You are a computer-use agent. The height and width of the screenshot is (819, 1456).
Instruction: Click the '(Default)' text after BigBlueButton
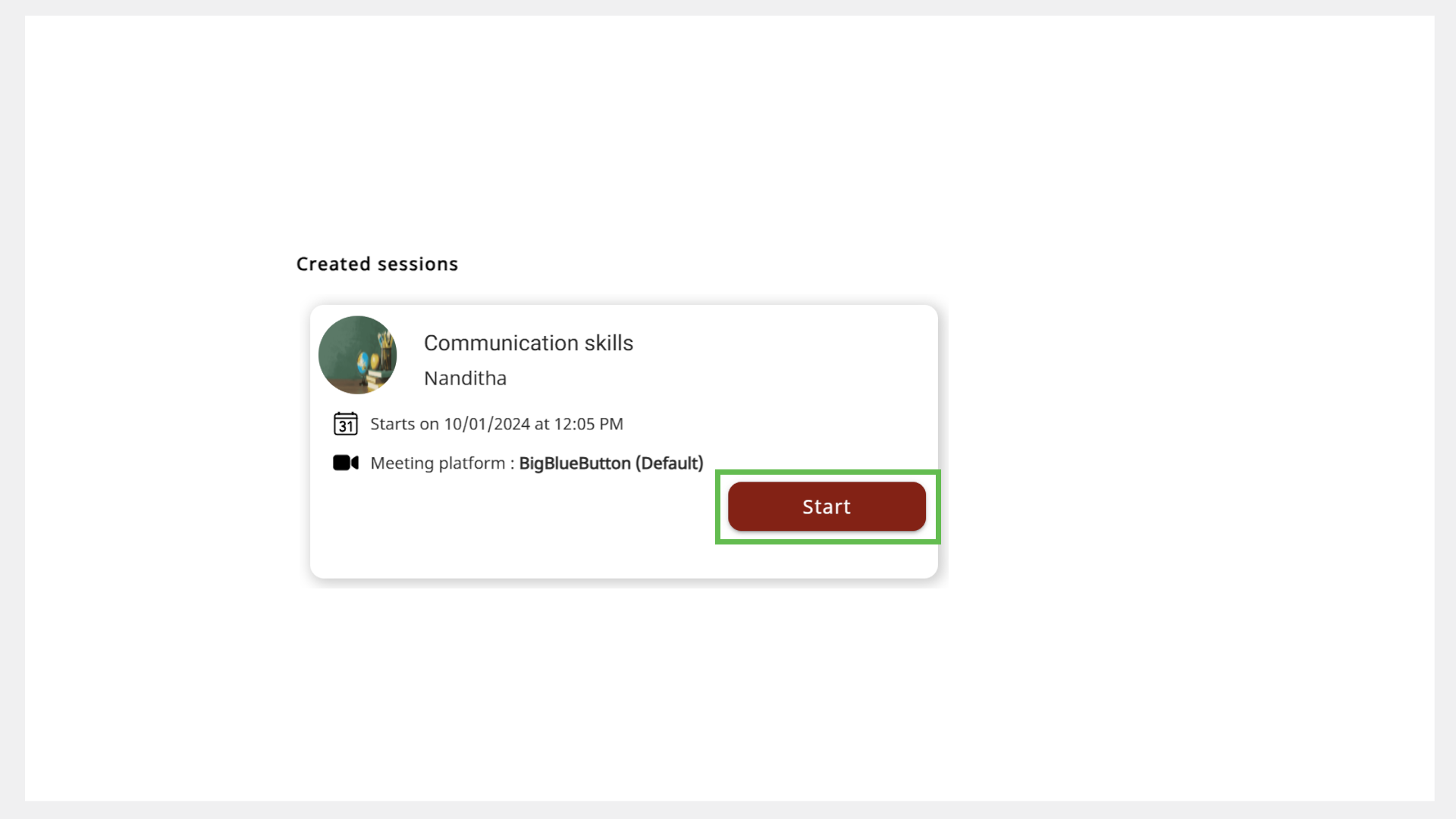(x=669, y=463)
